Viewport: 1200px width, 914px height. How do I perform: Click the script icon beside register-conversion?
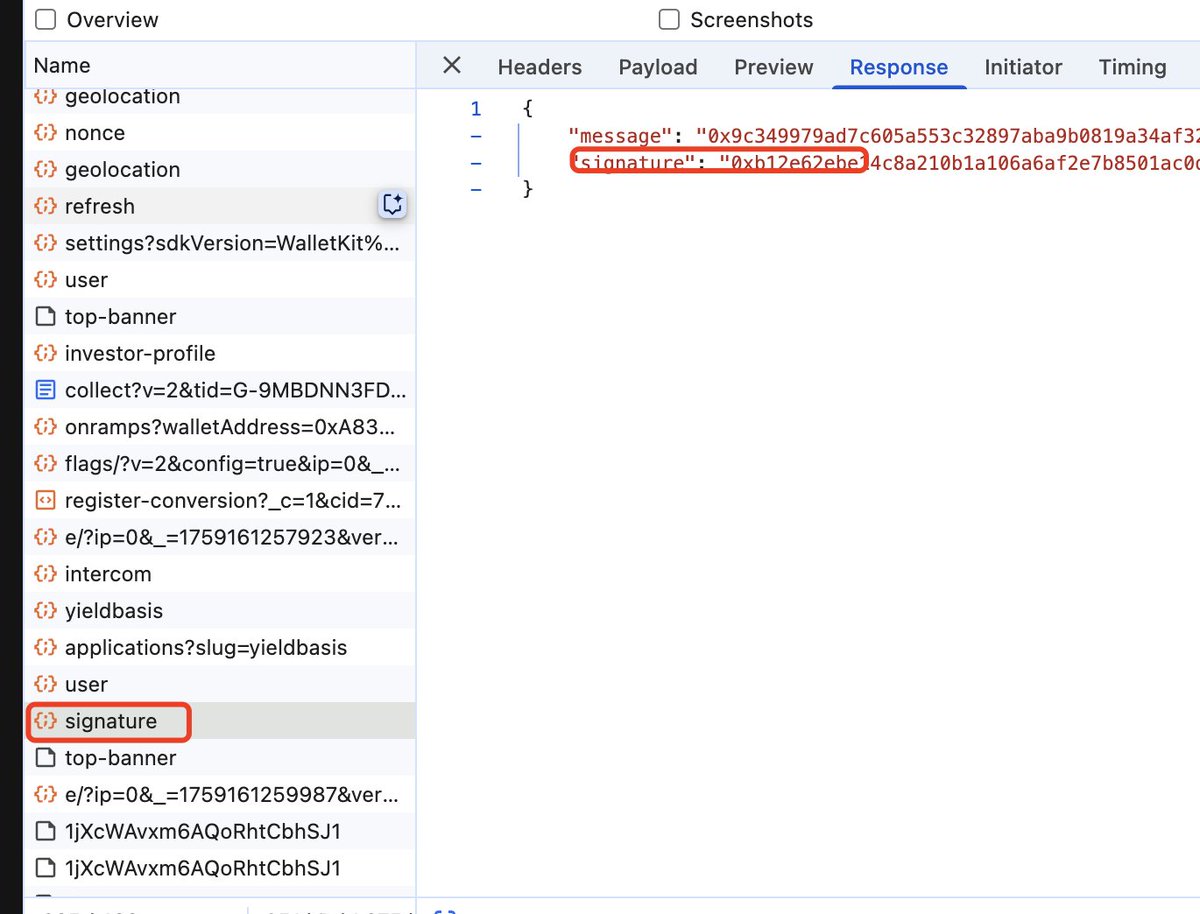[45, 500]
